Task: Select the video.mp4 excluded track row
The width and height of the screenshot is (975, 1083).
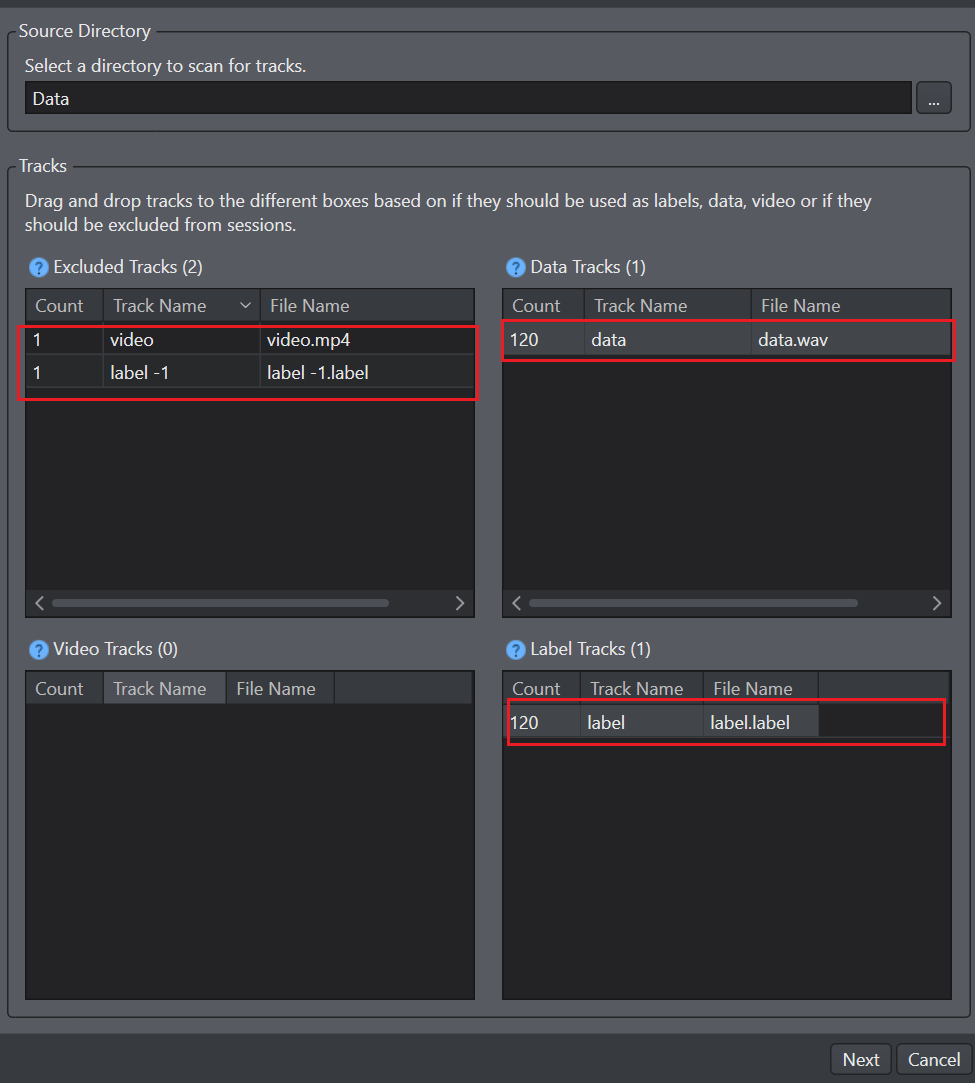Action: [x=250, y=340]
